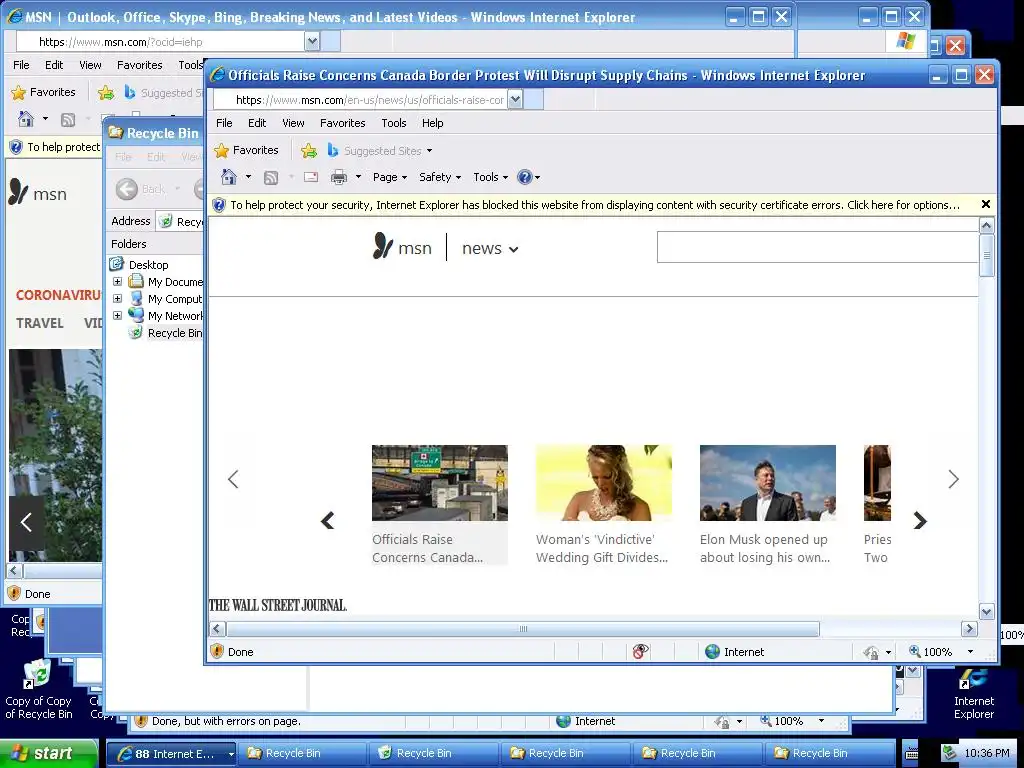Open the Tools menu in the front IE menu bar
The width and height of the screenshot is (1024, 768).
pos(394,123)
